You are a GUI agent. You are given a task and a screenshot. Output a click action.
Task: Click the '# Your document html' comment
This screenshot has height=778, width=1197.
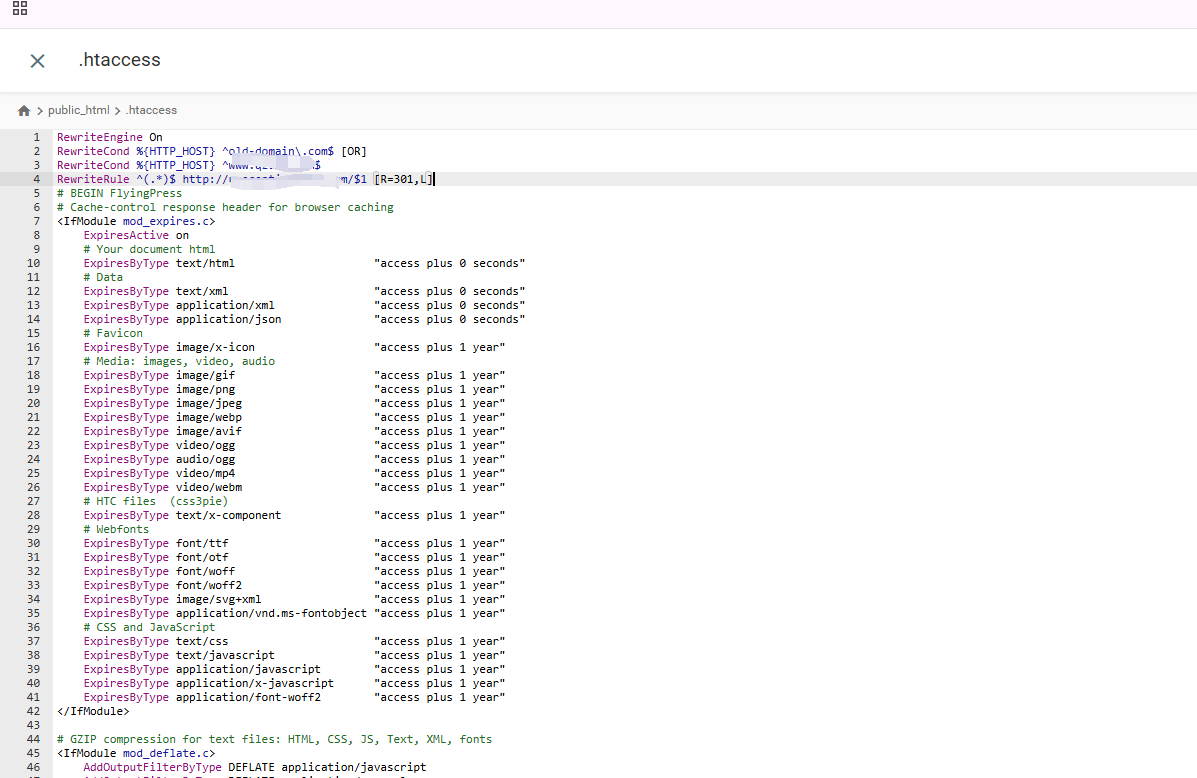[149, 249]
